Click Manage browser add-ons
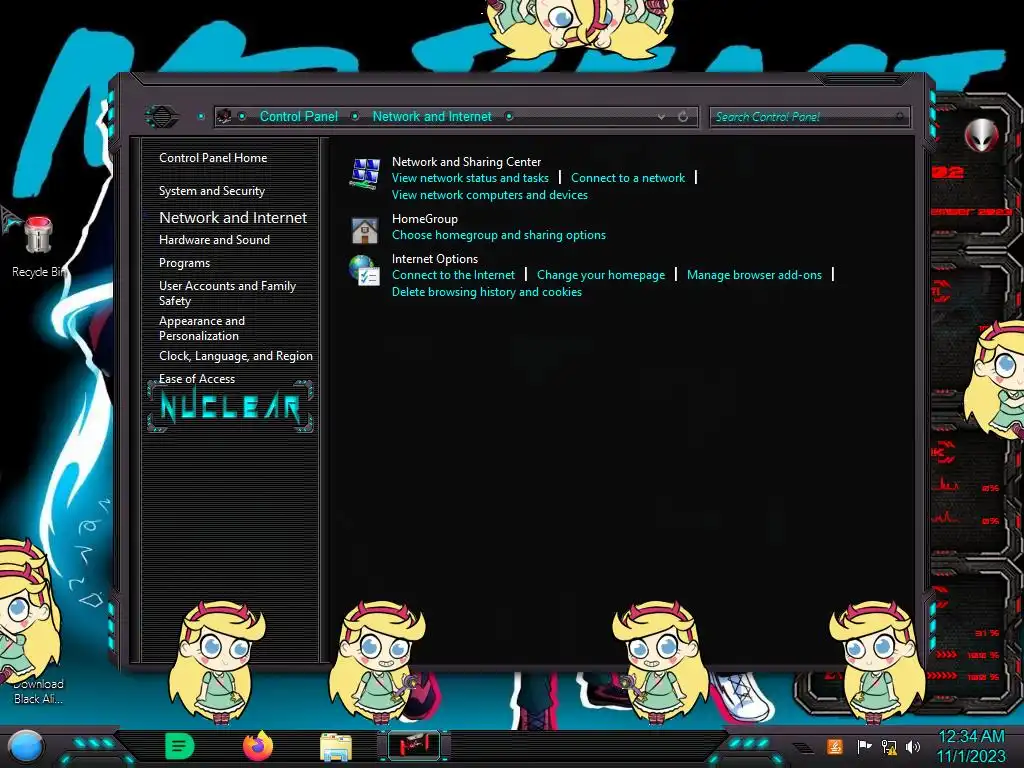Screen dimensions: 1024x768 coord(754,275)
